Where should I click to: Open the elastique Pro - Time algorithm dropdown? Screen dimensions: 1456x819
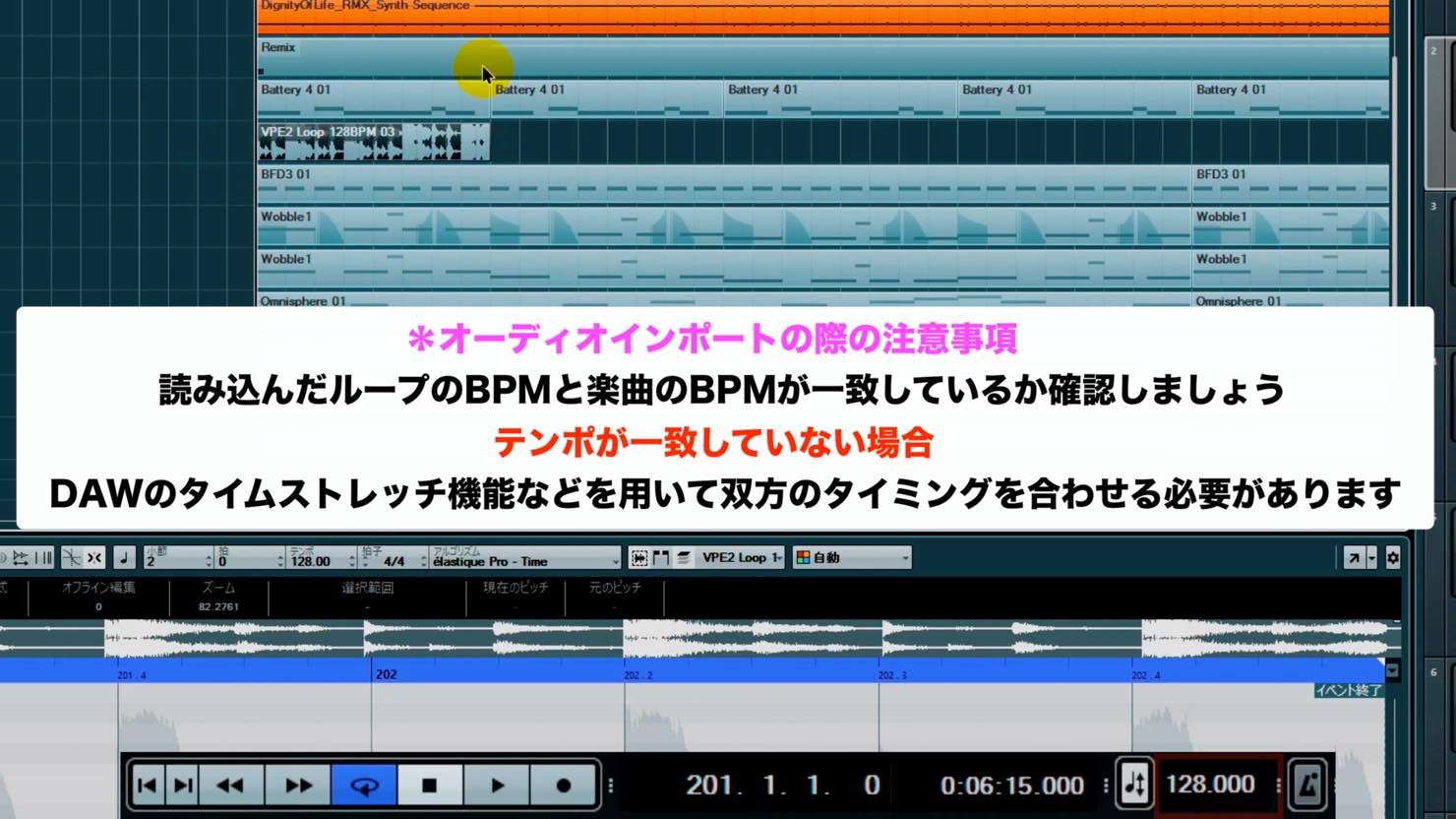click(x=525, y=558)
